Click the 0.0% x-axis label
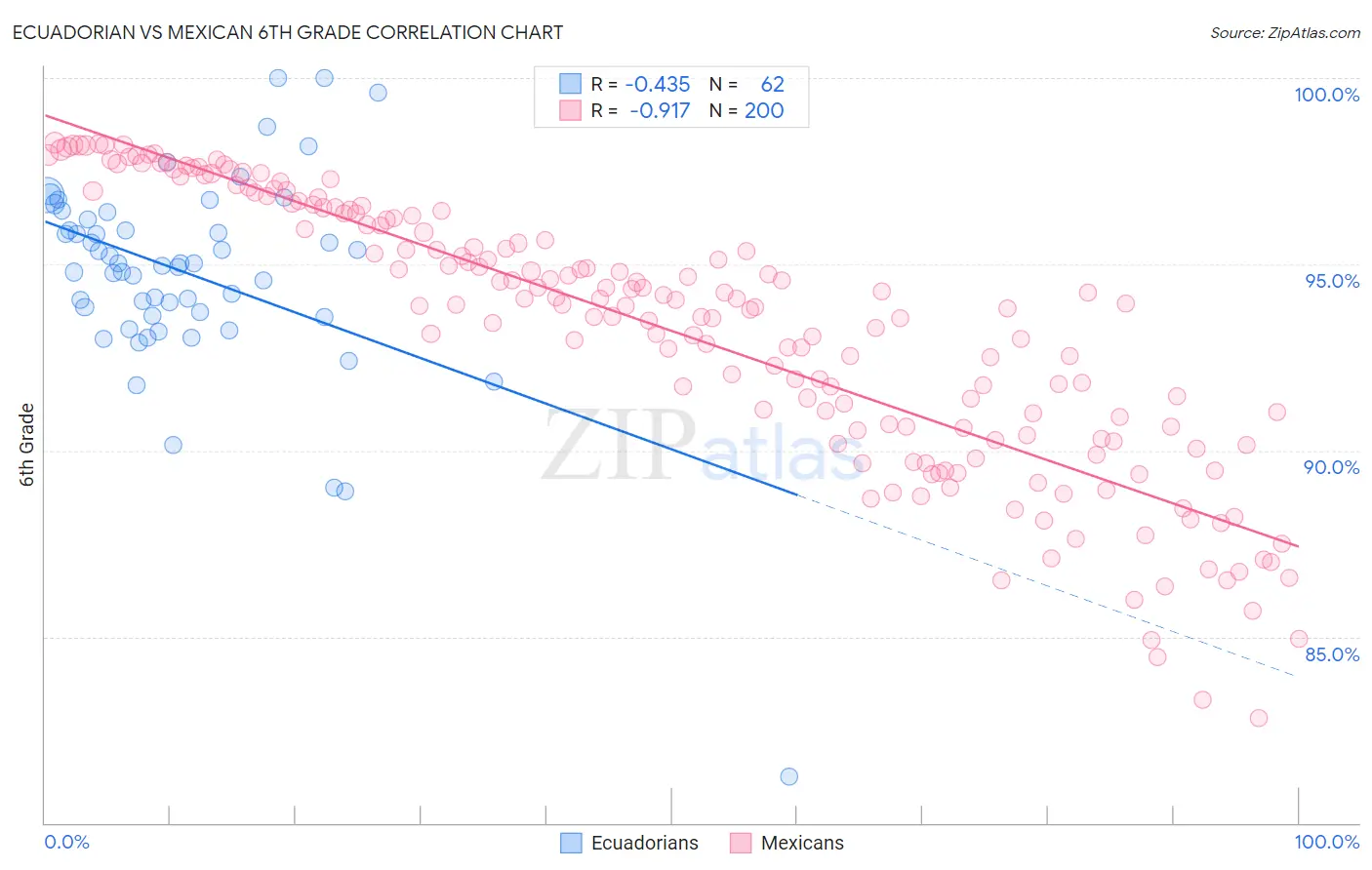This screenshot has height=870, width=1372. click(x=67, y=842)
